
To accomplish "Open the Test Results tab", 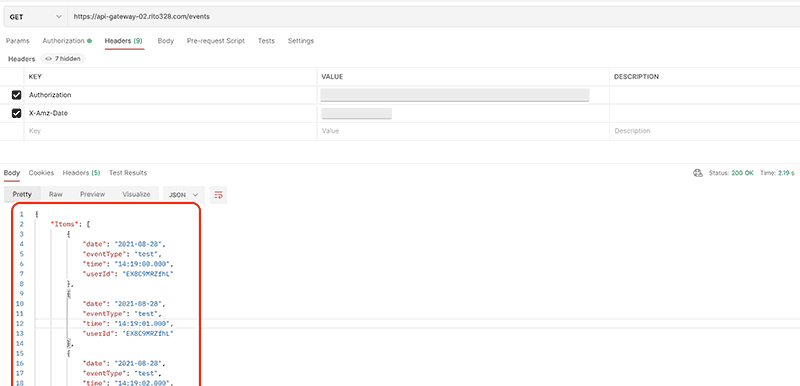I will (128, 173).
